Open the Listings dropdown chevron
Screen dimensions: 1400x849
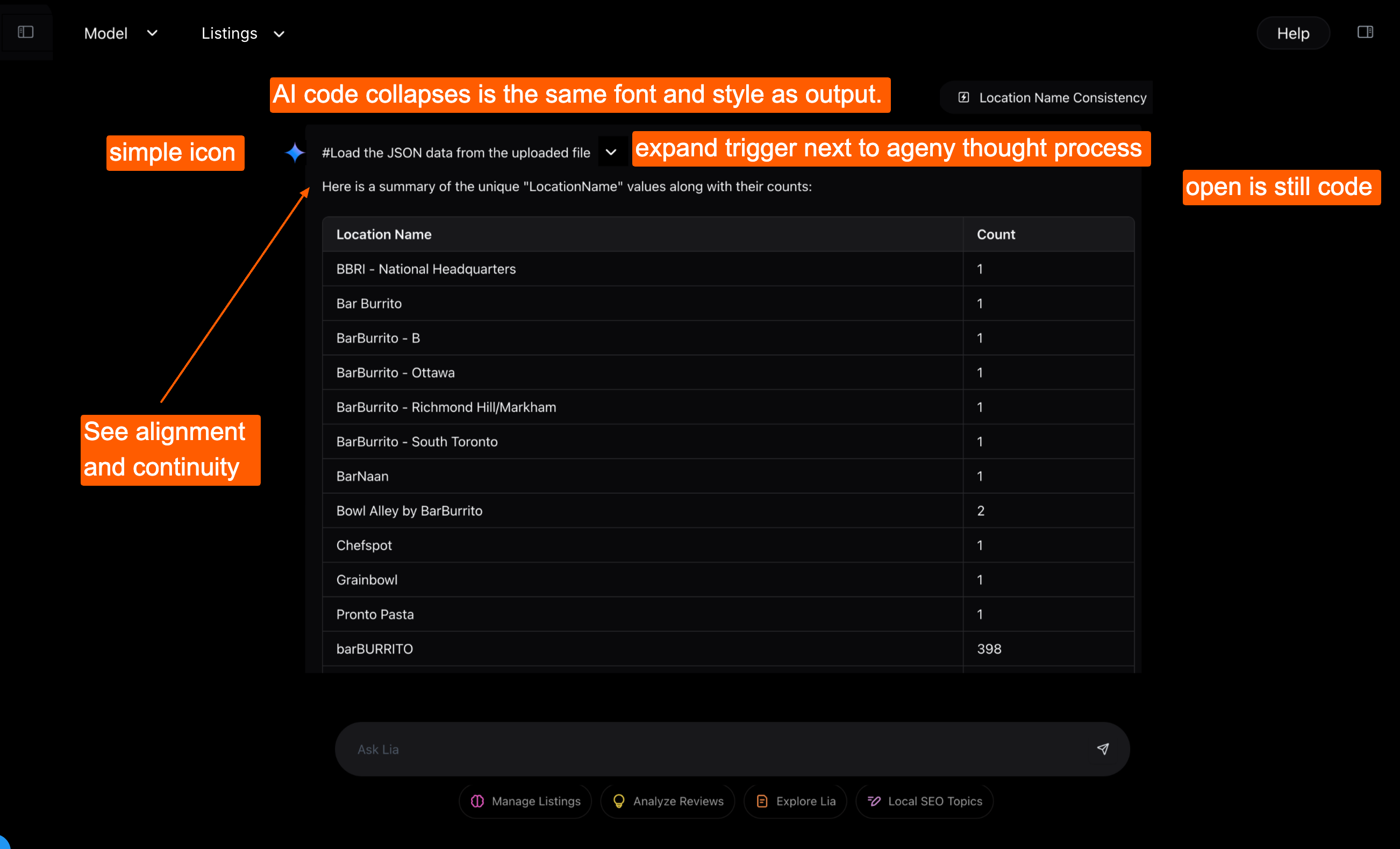pos(279,34)
